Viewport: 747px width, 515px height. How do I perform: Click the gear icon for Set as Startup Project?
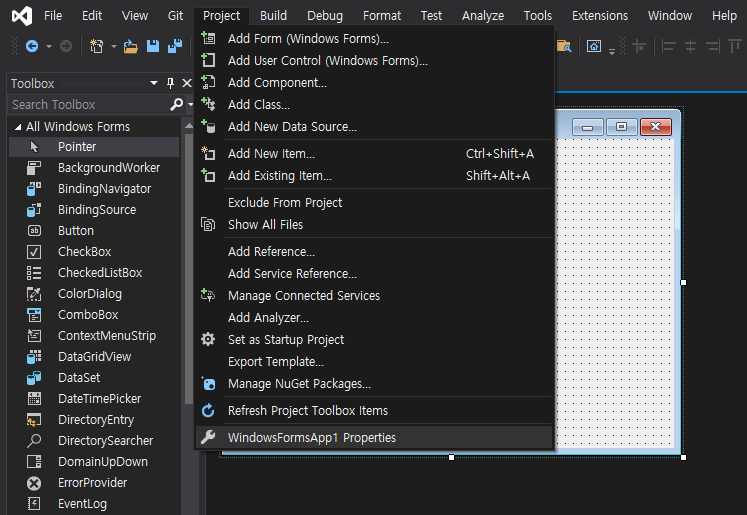click(x=208, y=339)
